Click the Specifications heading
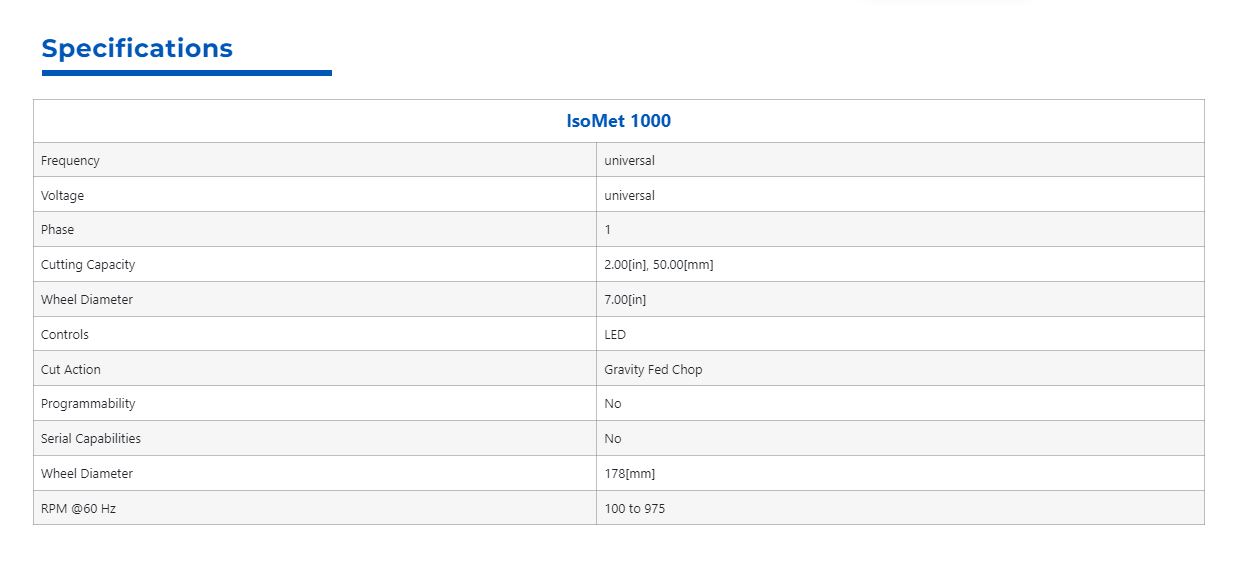The width and height of the screenshot is (1248, 580). click(x=137, y=49)
